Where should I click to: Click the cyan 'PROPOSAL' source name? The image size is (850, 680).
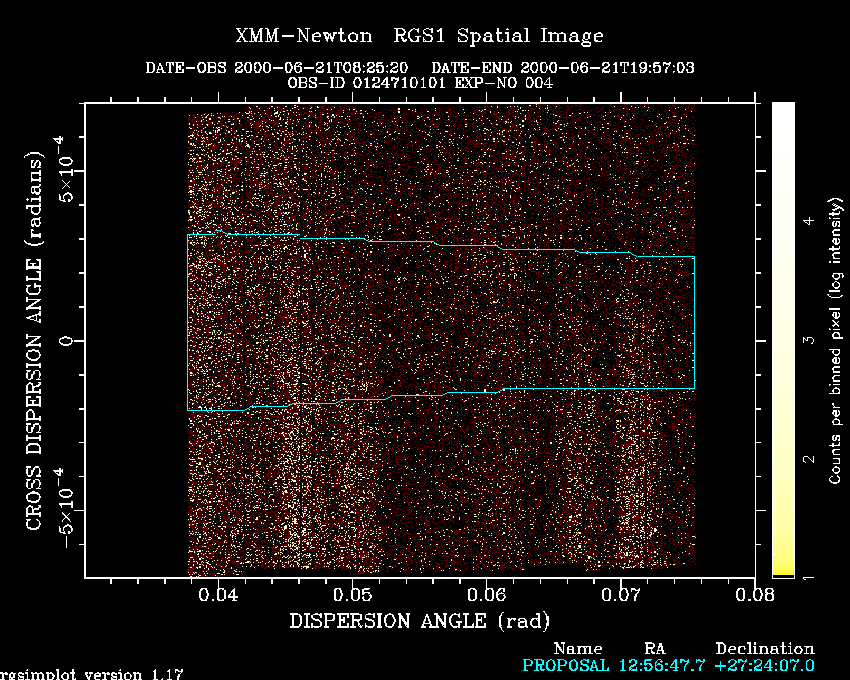[565, 665]
